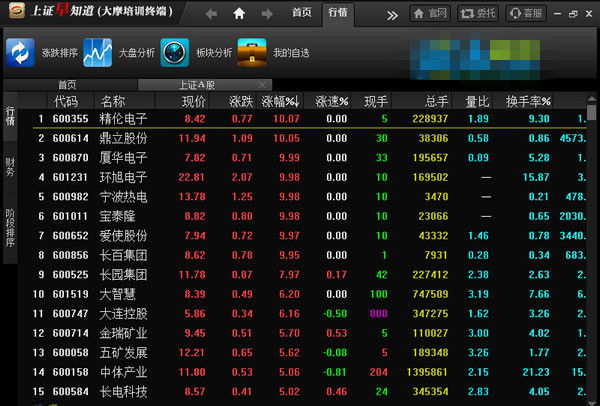Click the 我的自选 briefcase icon
600x406 pixels.
(252, 52)
